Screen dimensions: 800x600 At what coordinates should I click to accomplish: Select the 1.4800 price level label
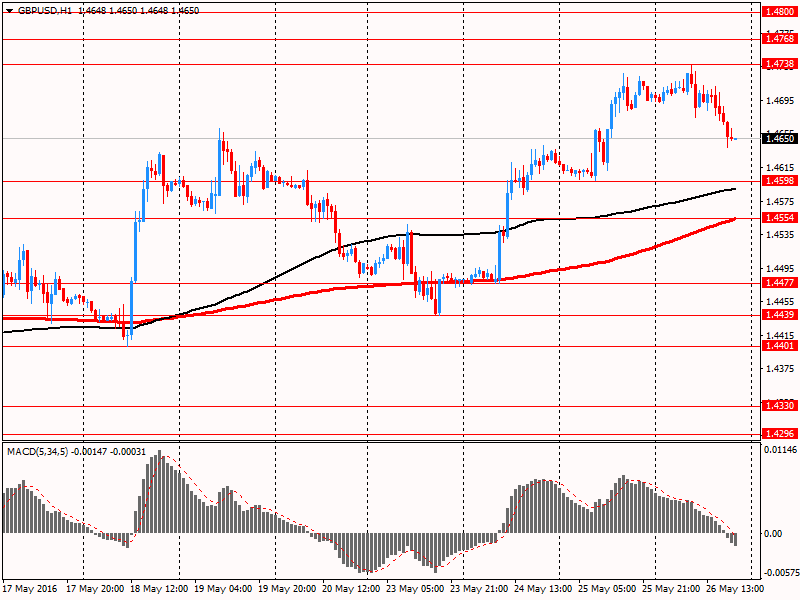(x=779, y=11)
